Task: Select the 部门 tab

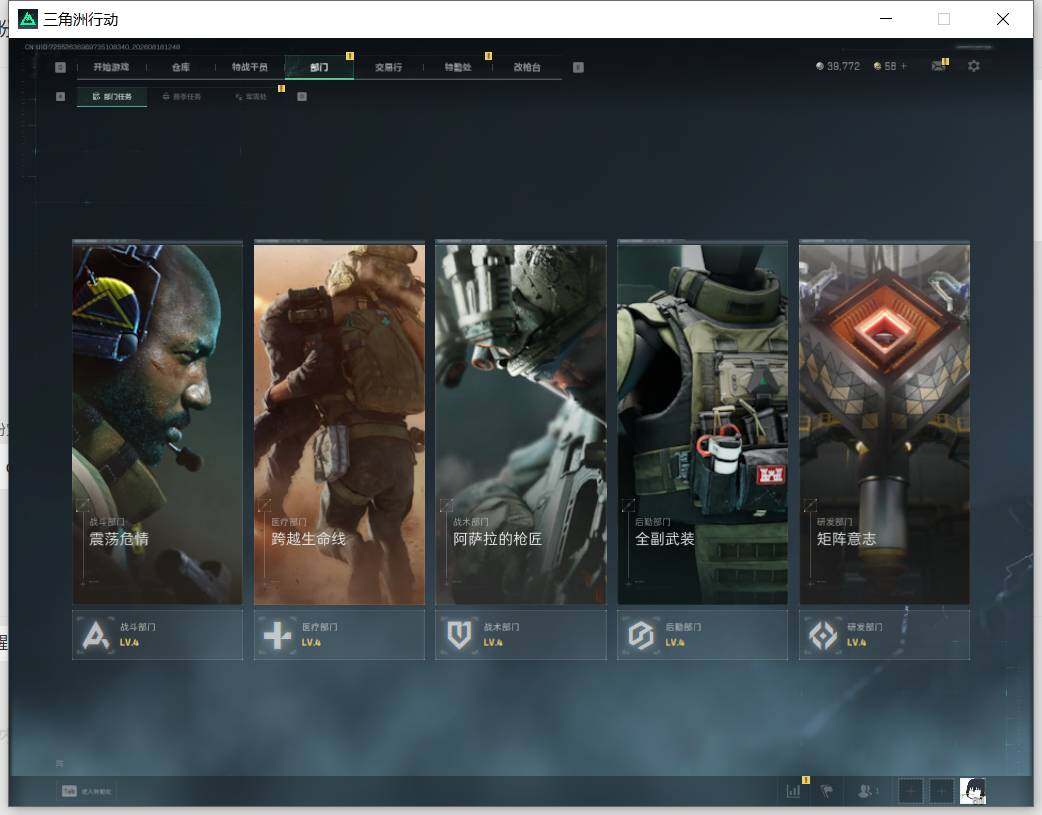Action: click(x=319, y=67)
